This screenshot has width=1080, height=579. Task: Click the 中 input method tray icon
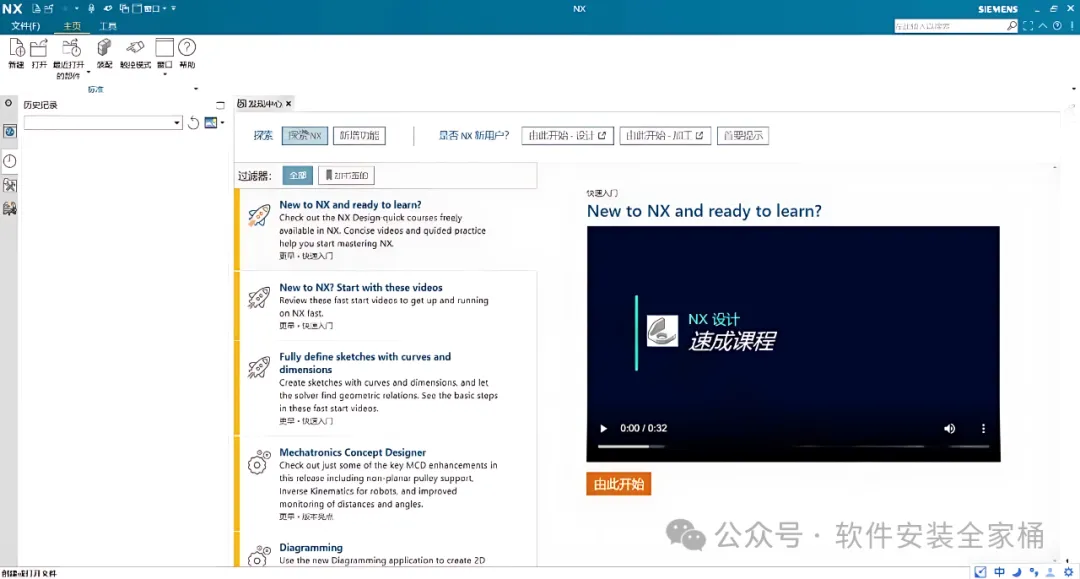point(999,572)
